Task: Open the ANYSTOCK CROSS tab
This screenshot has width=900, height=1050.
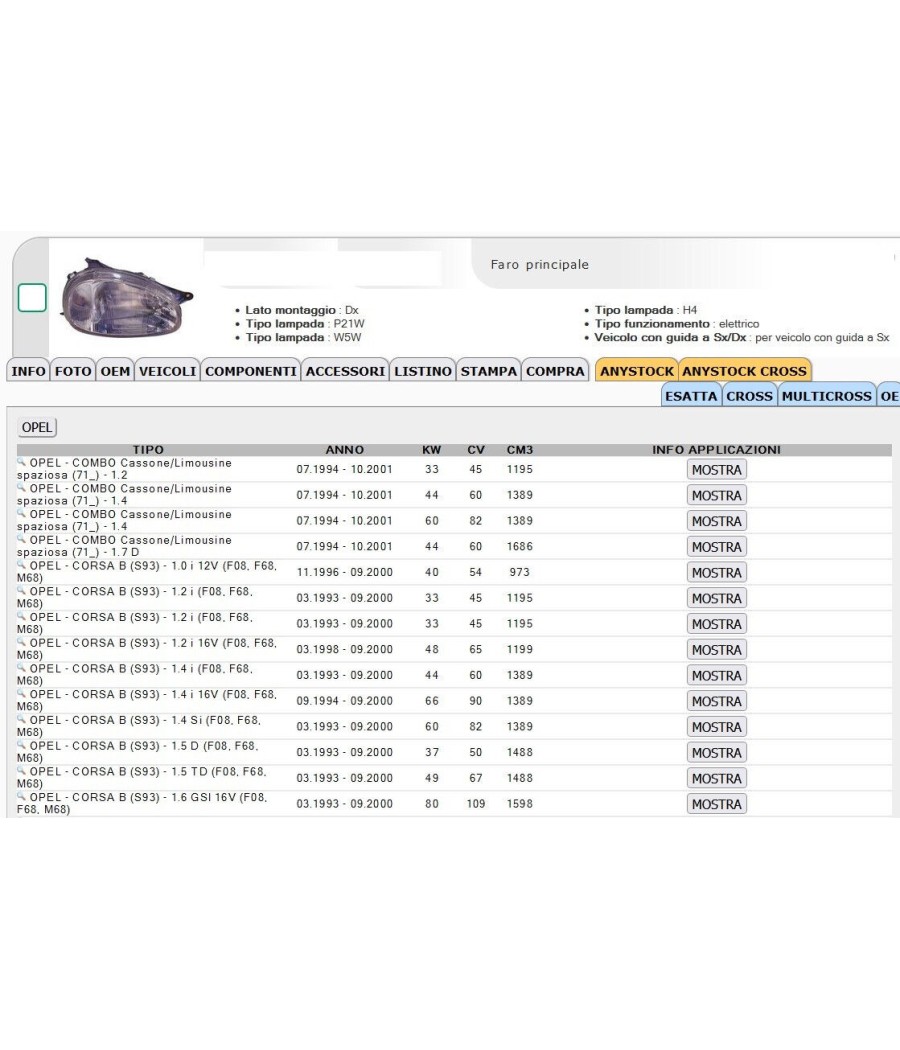Action: coord(745,371)
